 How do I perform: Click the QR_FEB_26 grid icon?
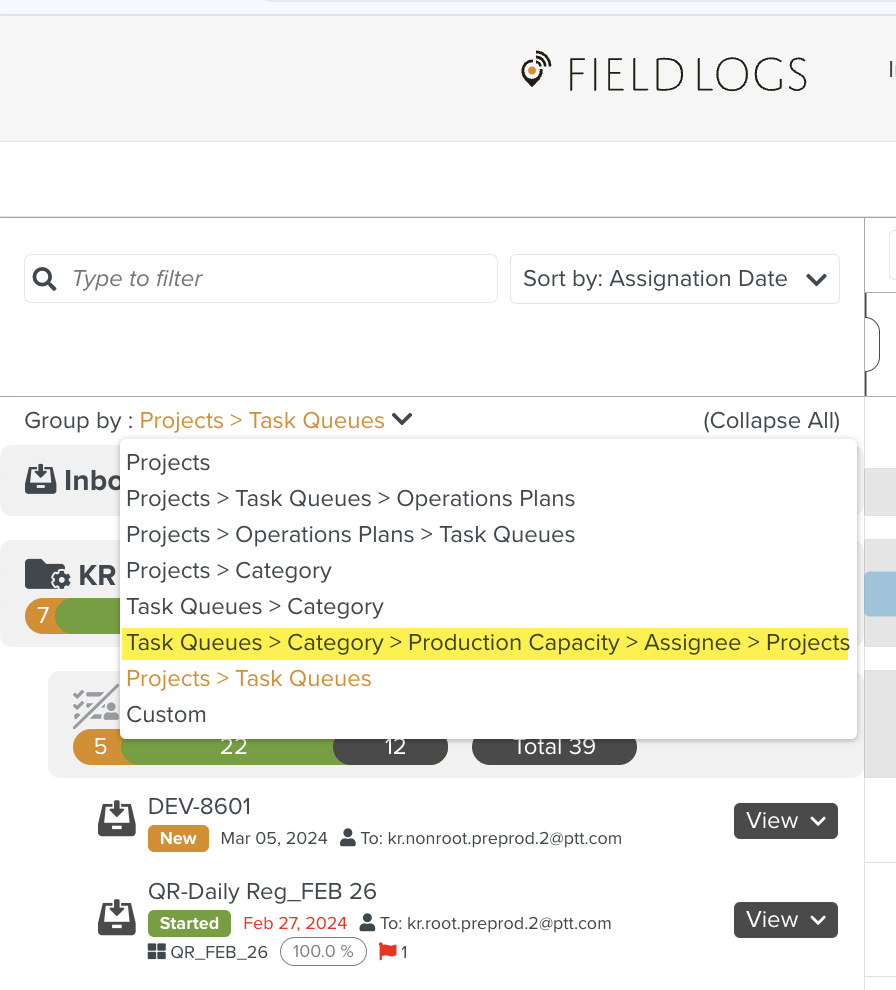157,952
